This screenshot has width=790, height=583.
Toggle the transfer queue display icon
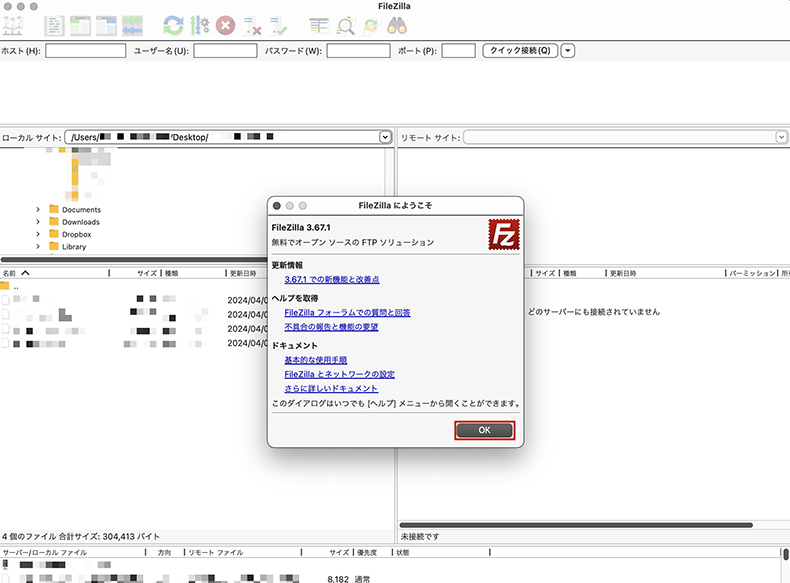pyautogui.click(x=133, y=26)
